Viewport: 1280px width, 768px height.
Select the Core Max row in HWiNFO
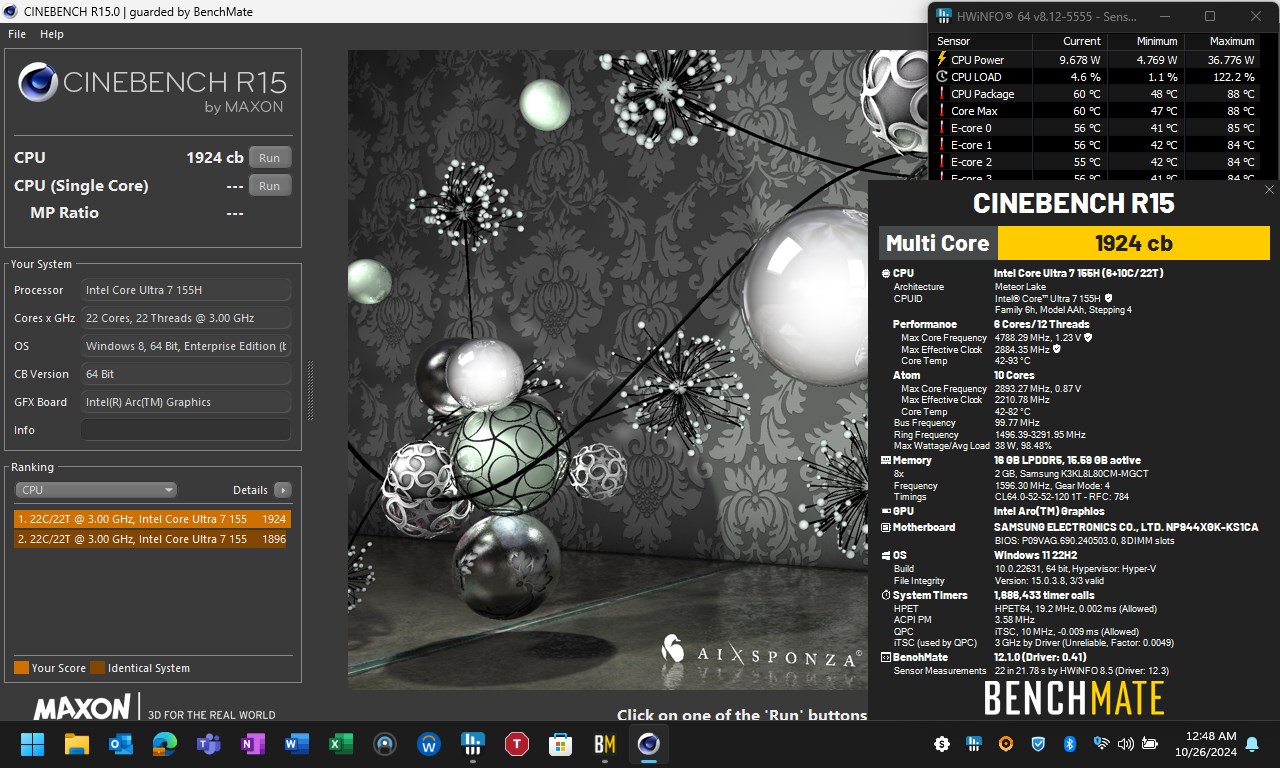pos(1096,111)
